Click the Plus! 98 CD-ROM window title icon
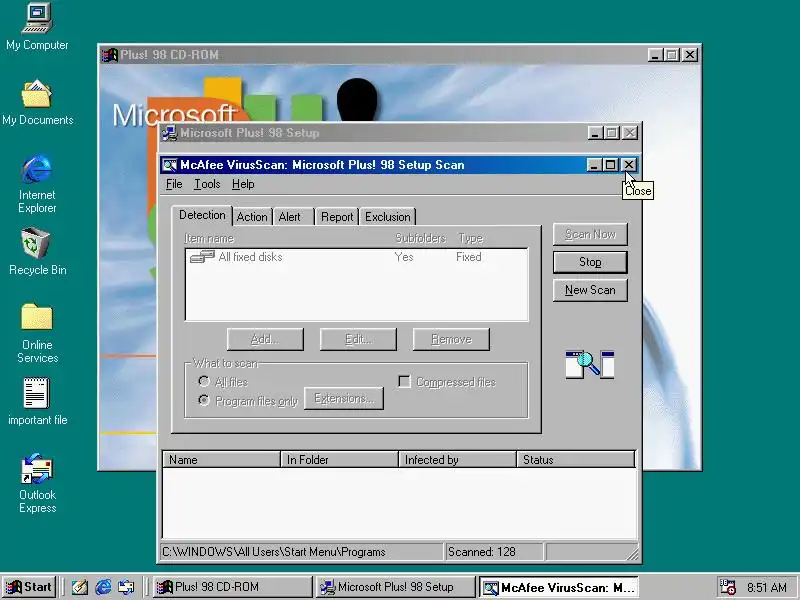Screen dimensions: 800x600 [109, 55]
